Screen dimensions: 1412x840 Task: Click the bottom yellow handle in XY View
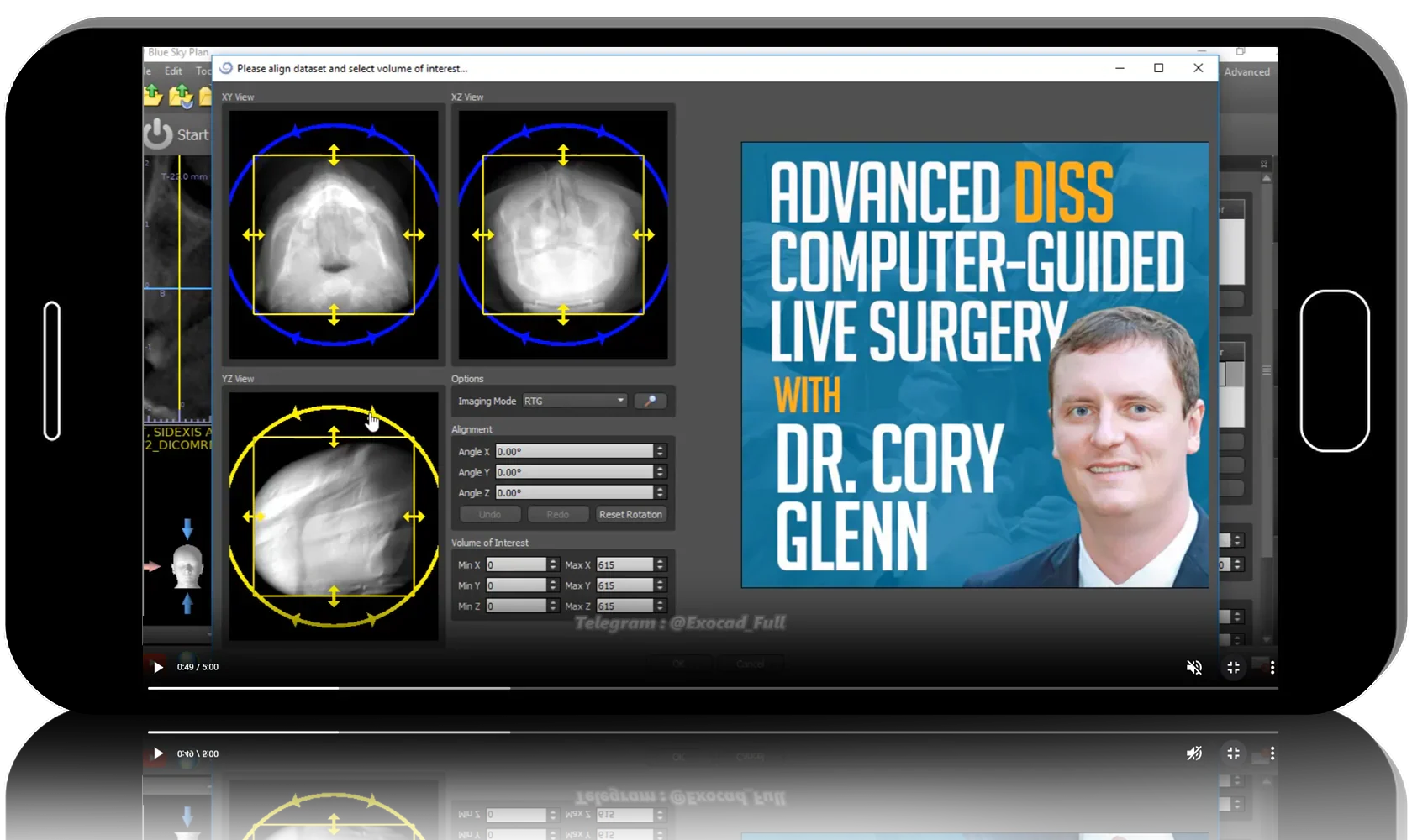click(x=334, y=314)
